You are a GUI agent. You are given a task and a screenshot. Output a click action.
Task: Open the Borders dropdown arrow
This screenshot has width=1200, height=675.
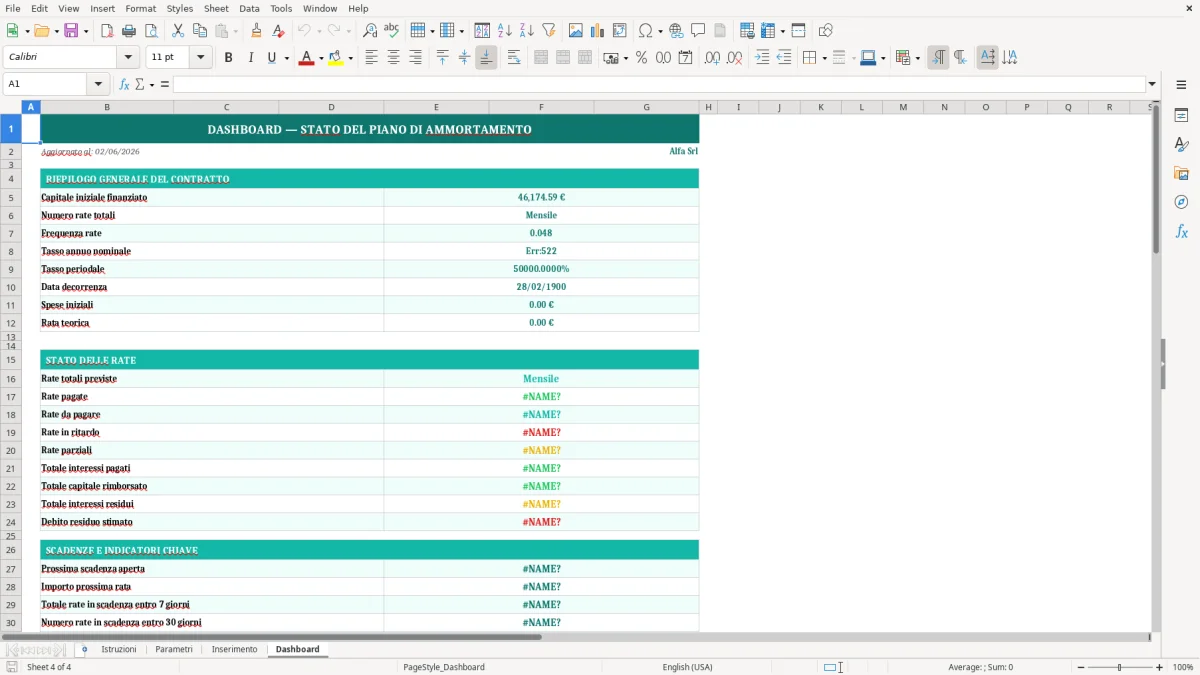tap(824, 58)
